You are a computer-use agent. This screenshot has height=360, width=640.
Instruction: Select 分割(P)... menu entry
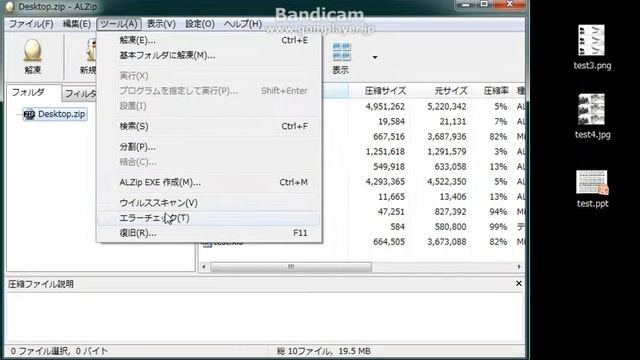(x=209, y=147)
